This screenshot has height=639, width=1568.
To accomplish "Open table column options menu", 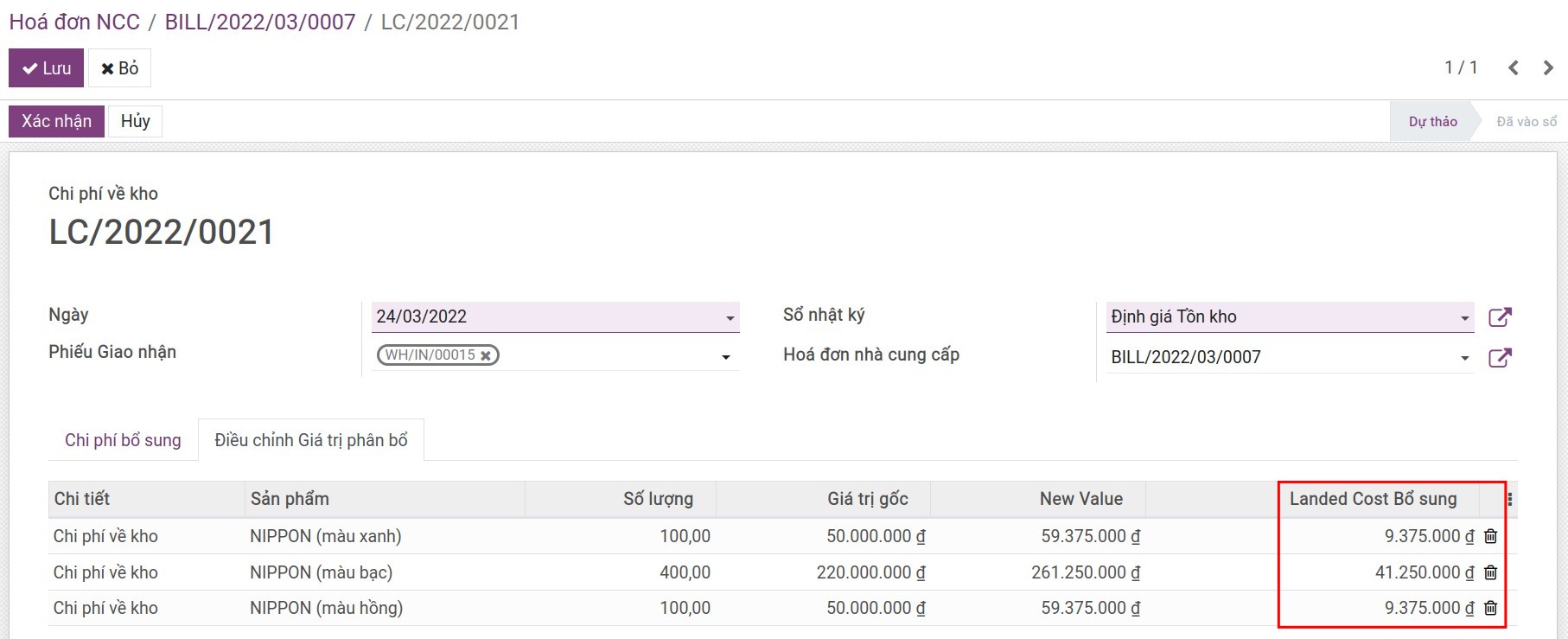I will pyautogui.click(x=1509, y=499).
